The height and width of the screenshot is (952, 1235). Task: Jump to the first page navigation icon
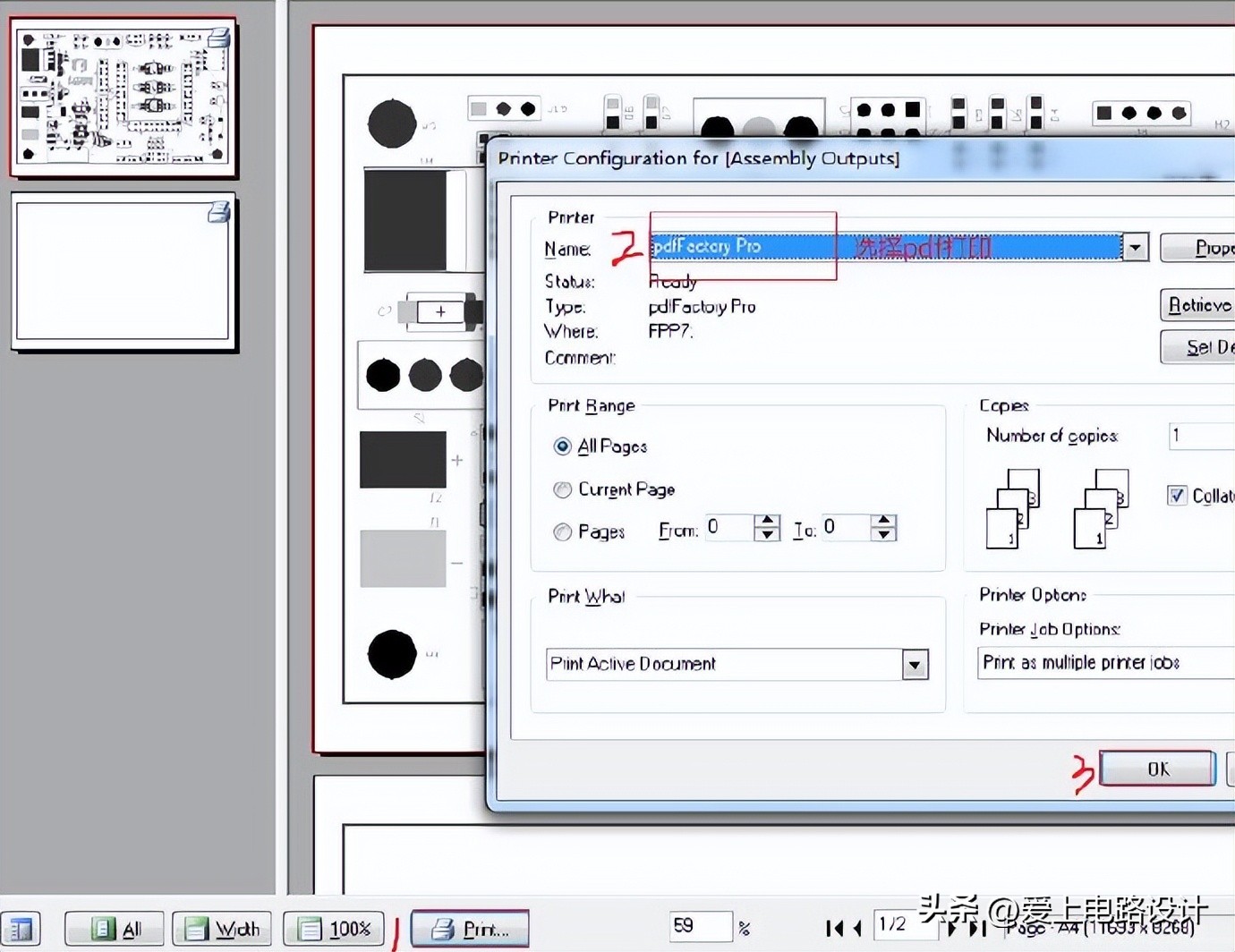coord(835,928)
